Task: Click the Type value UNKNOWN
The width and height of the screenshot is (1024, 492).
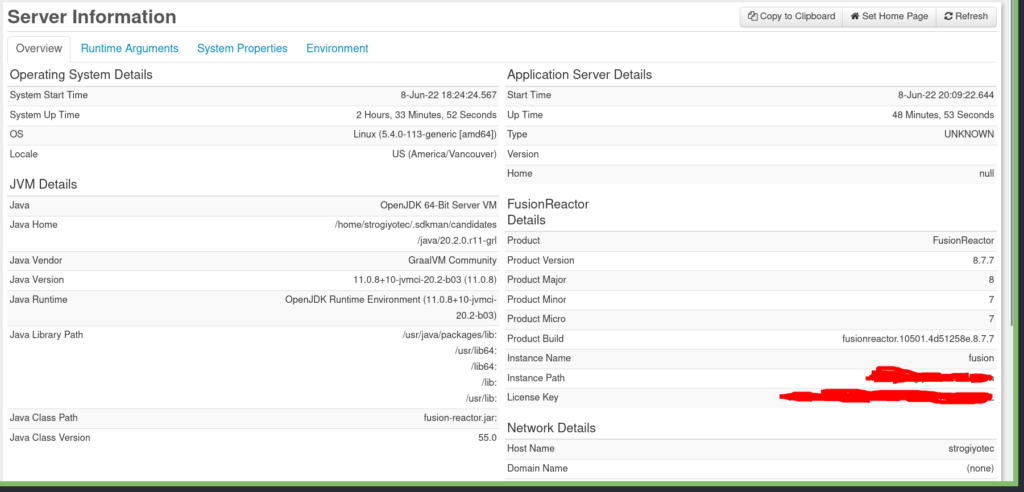Action: pos(969,135)
